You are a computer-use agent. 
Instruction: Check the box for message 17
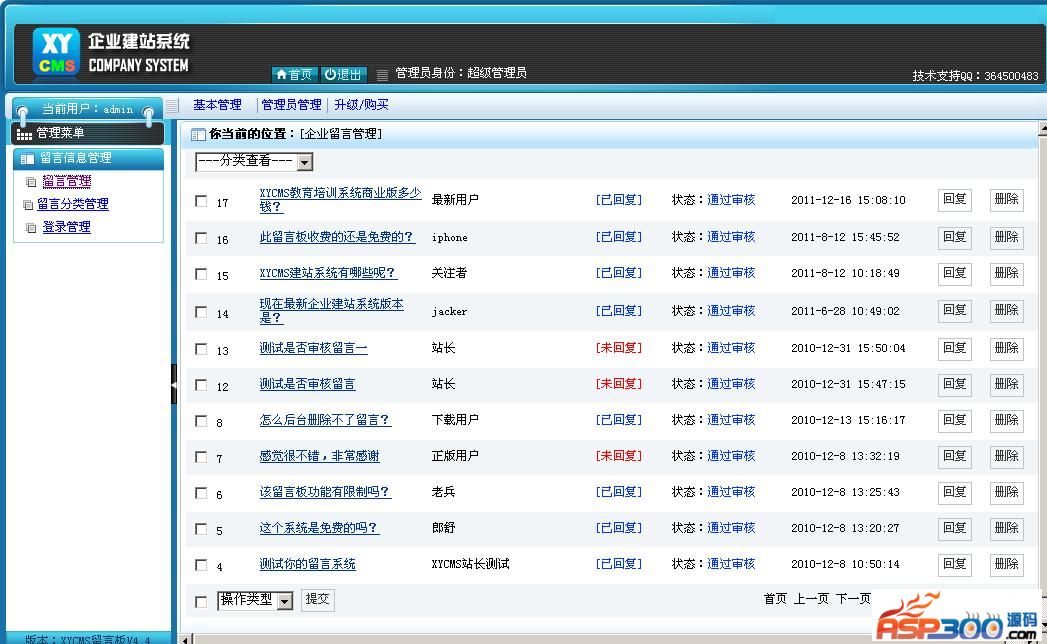tap(201, 201)
